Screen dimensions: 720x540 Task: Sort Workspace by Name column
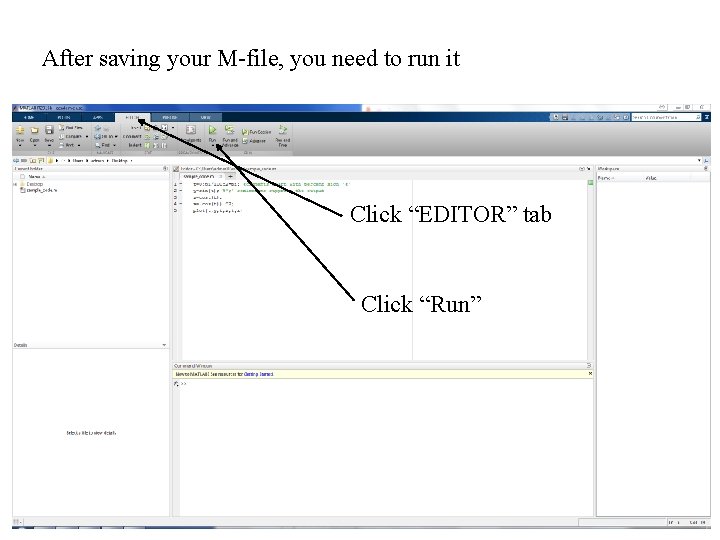click(x=606, y=178)
